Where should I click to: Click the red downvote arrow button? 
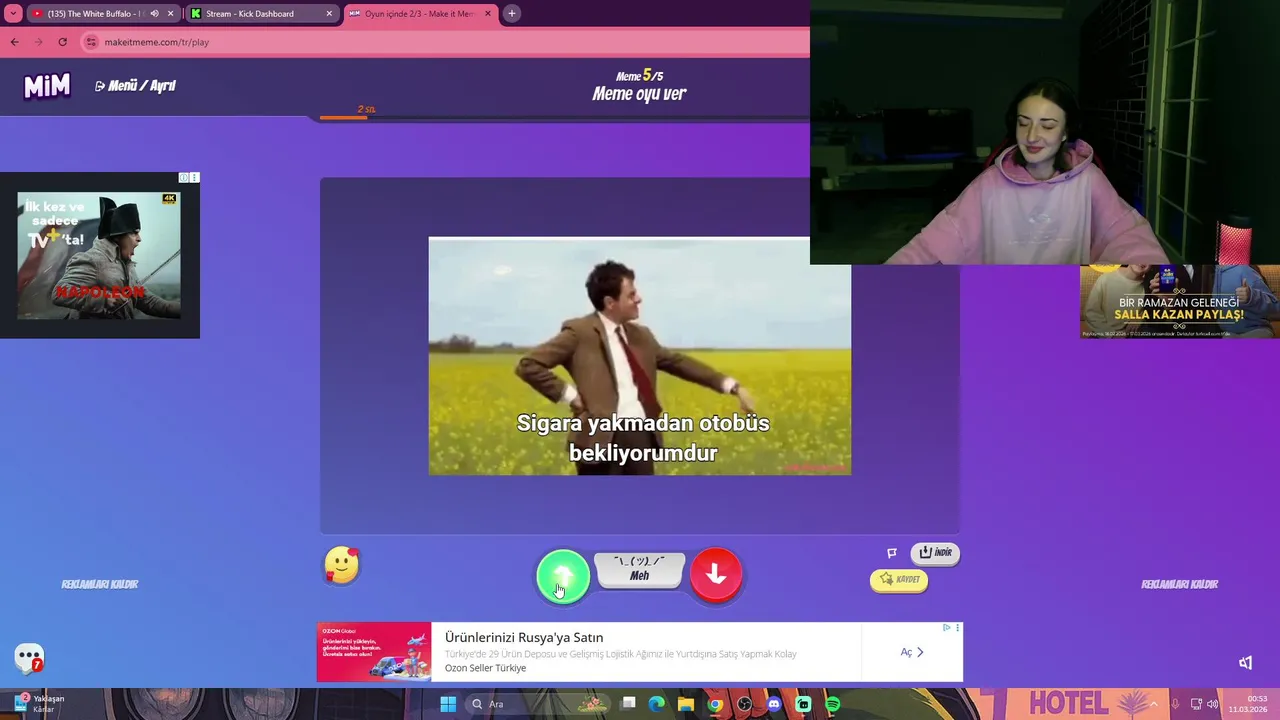[716, 574]
